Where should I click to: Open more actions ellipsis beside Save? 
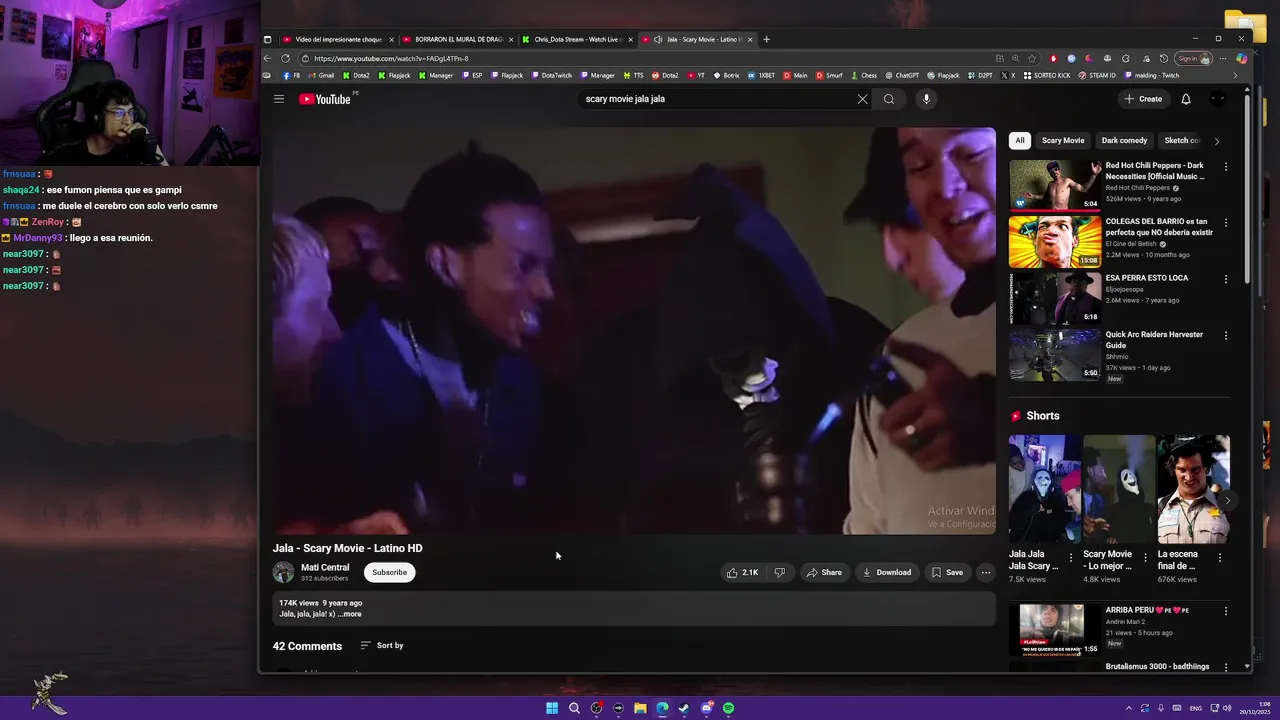(x=986, y=572)
